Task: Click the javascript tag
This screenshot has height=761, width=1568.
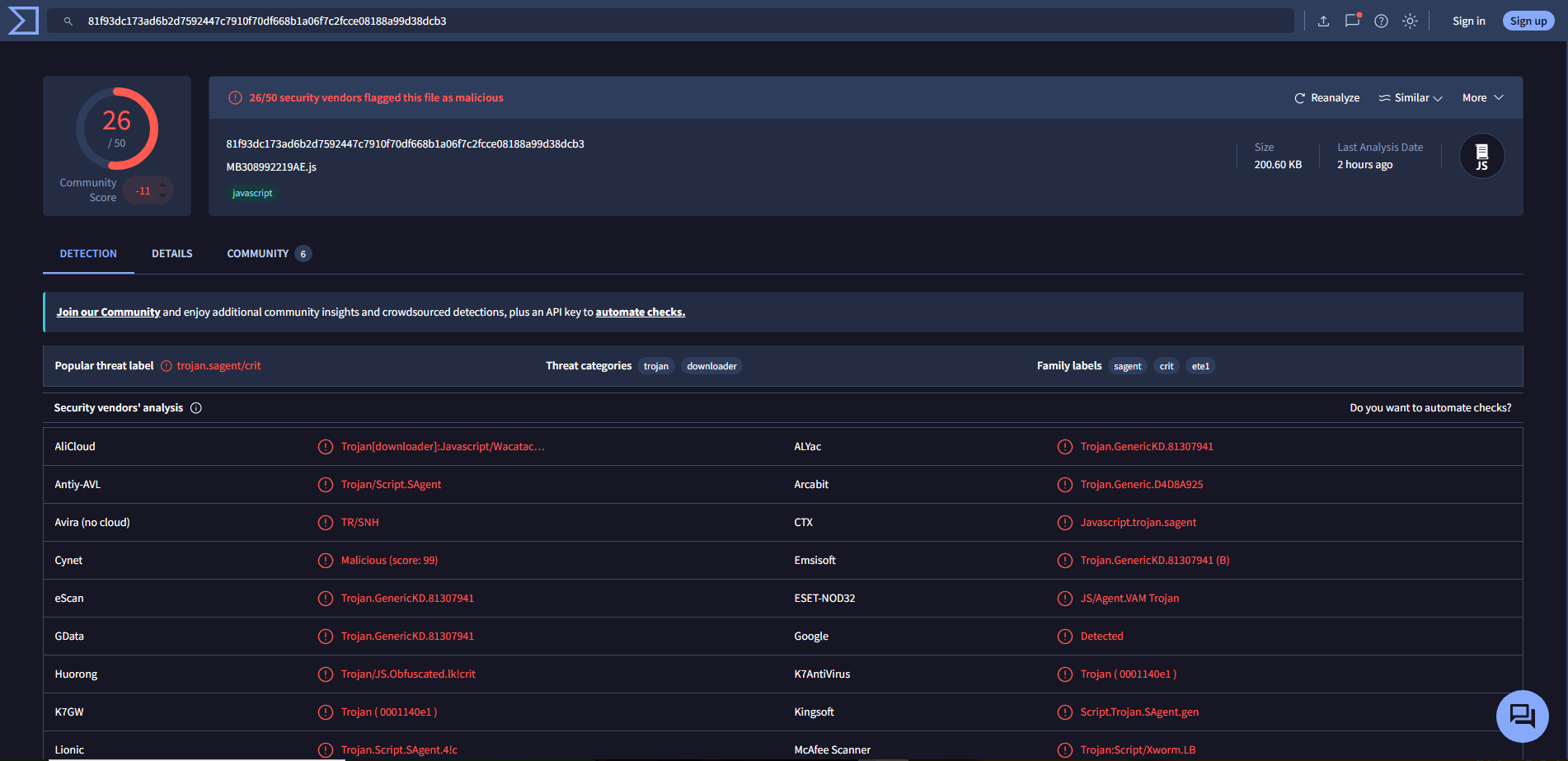Action: [252, 193]
